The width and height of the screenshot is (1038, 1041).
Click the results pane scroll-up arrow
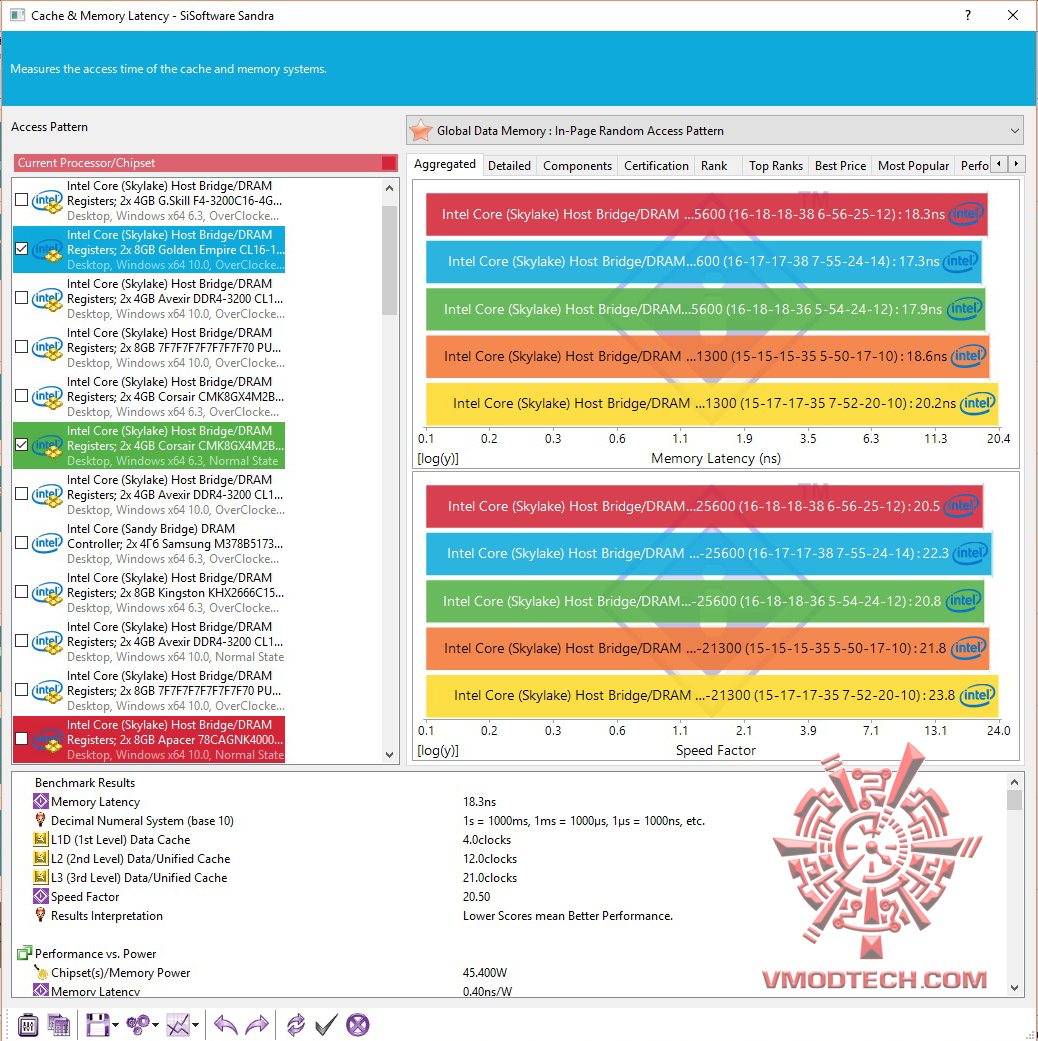click(x=1014, y=781)
